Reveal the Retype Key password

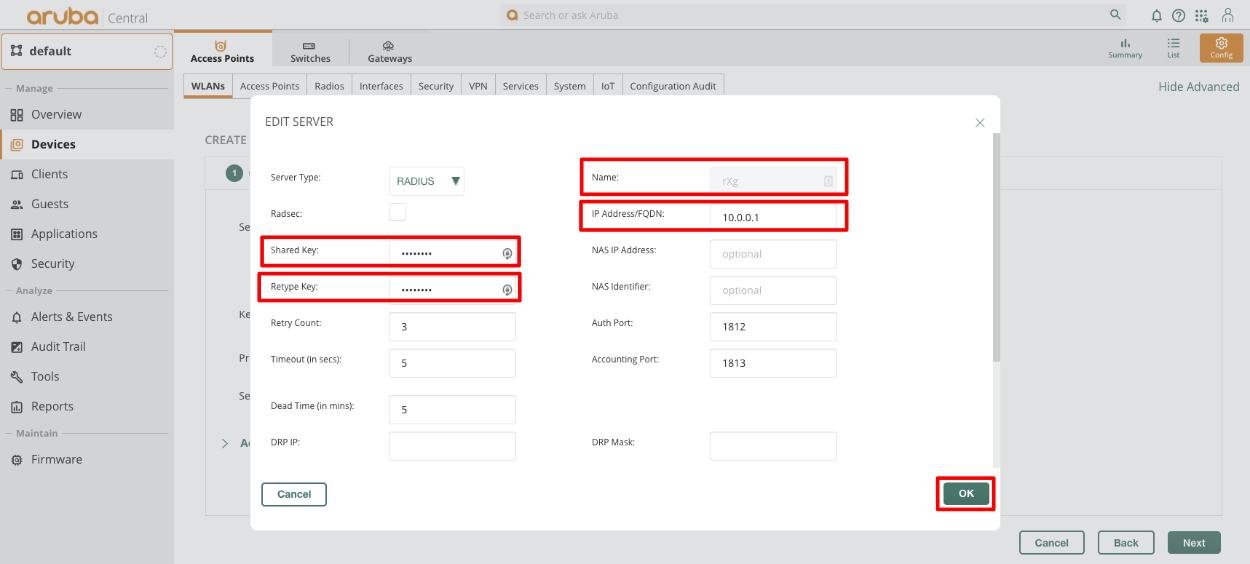click(x=507, y=290)
